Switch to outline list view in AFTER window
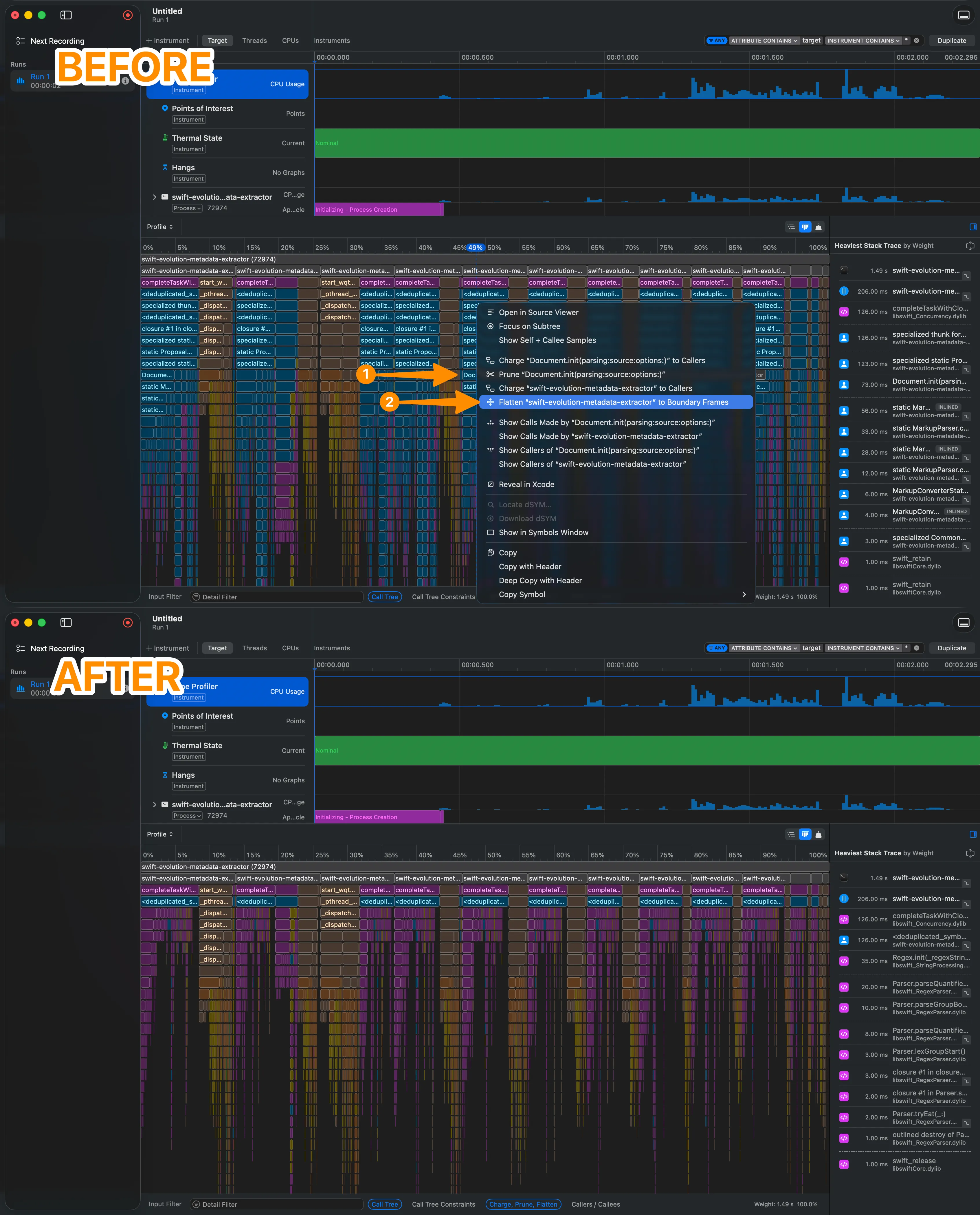The image size is (980, 1215). coord(792,834)
